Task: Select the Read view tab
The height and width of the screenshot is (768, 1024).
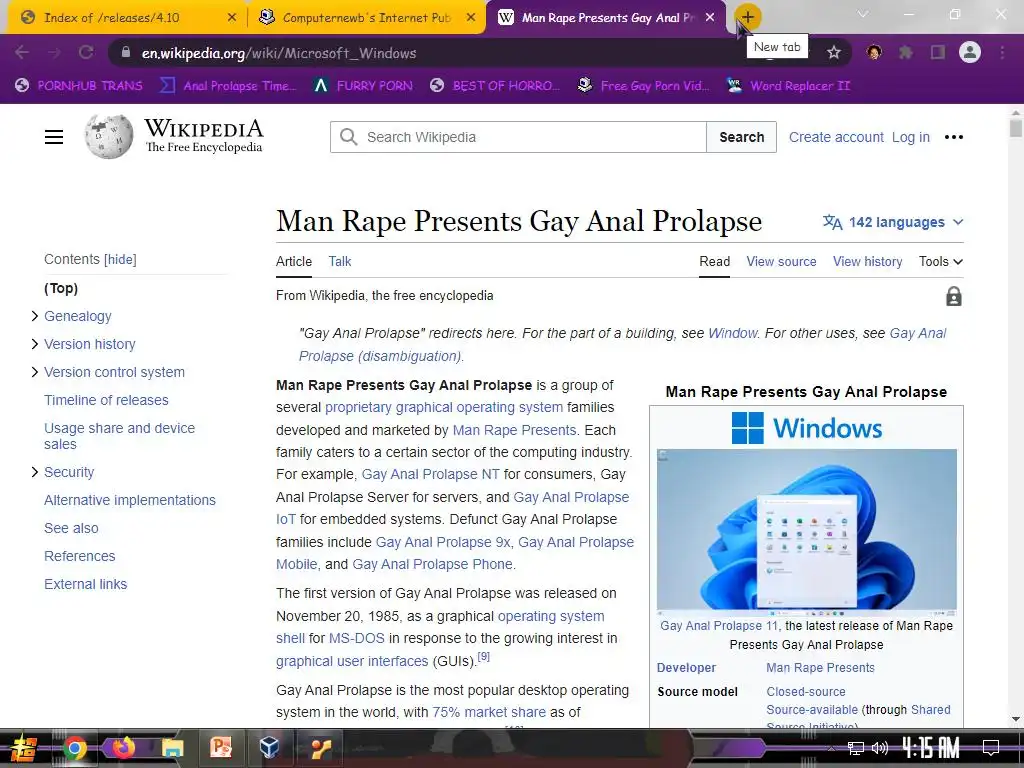Action: pyautogui.click(x=714, y=261)
